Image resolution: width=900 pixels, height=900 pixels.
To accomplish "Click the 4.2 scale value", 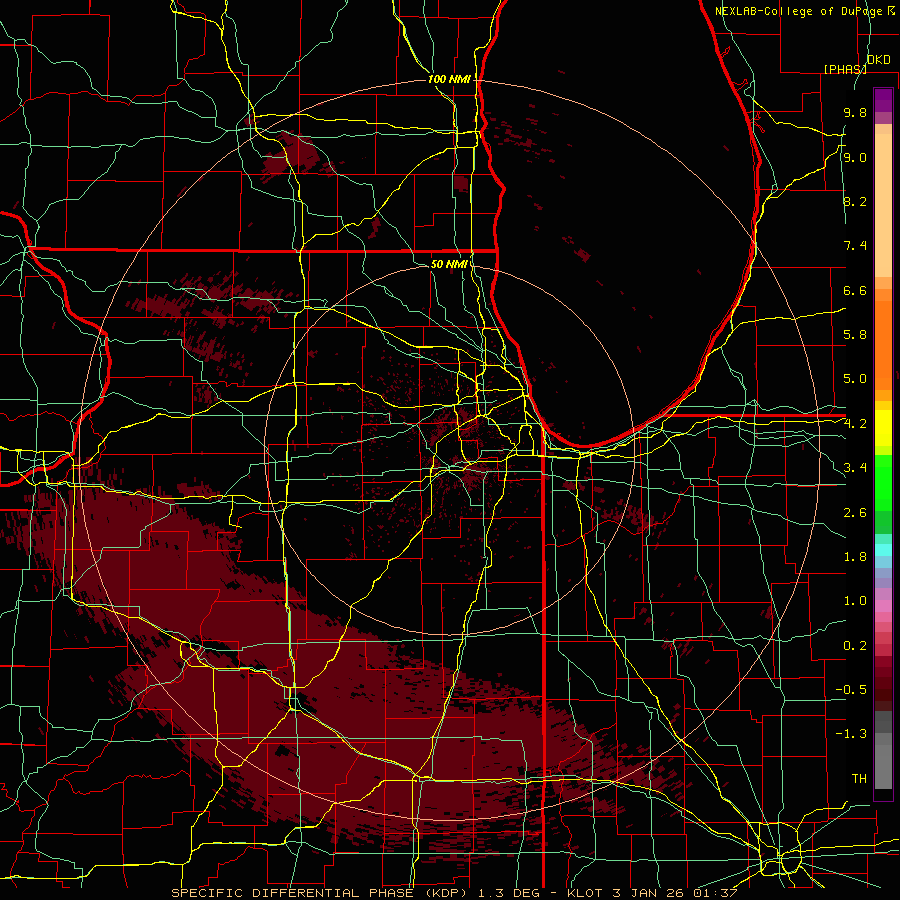I will pyautogui.click(x=855, y=424).
